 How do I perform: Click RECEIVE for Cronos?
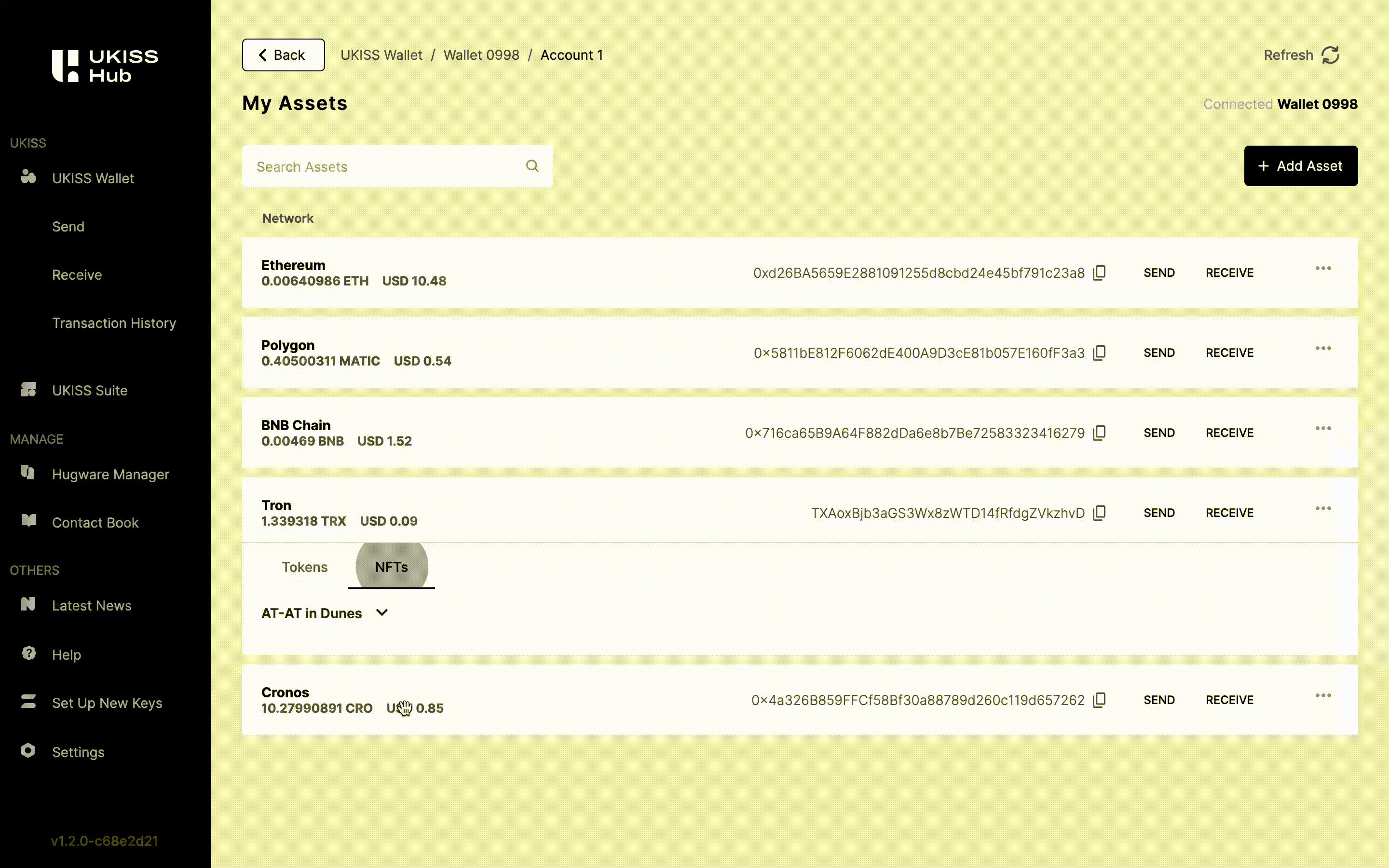click(x=1229, y=700)
